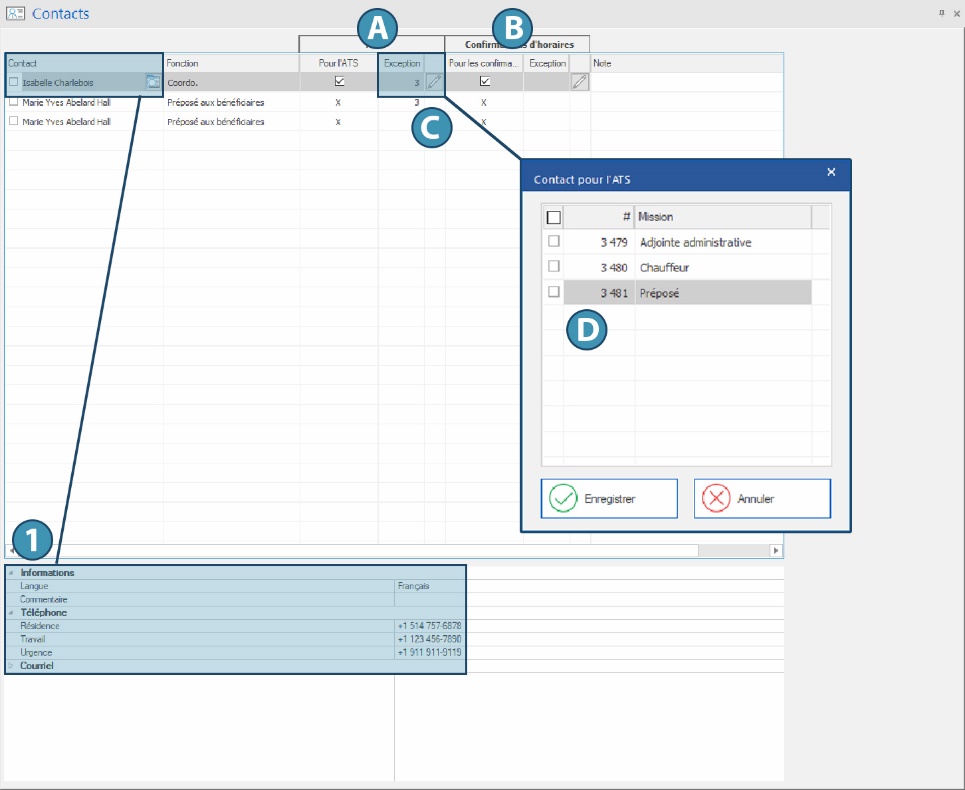965x790 pixels.
Task: Check the Chauffeur mission checkbox
Action: [553, 267]
